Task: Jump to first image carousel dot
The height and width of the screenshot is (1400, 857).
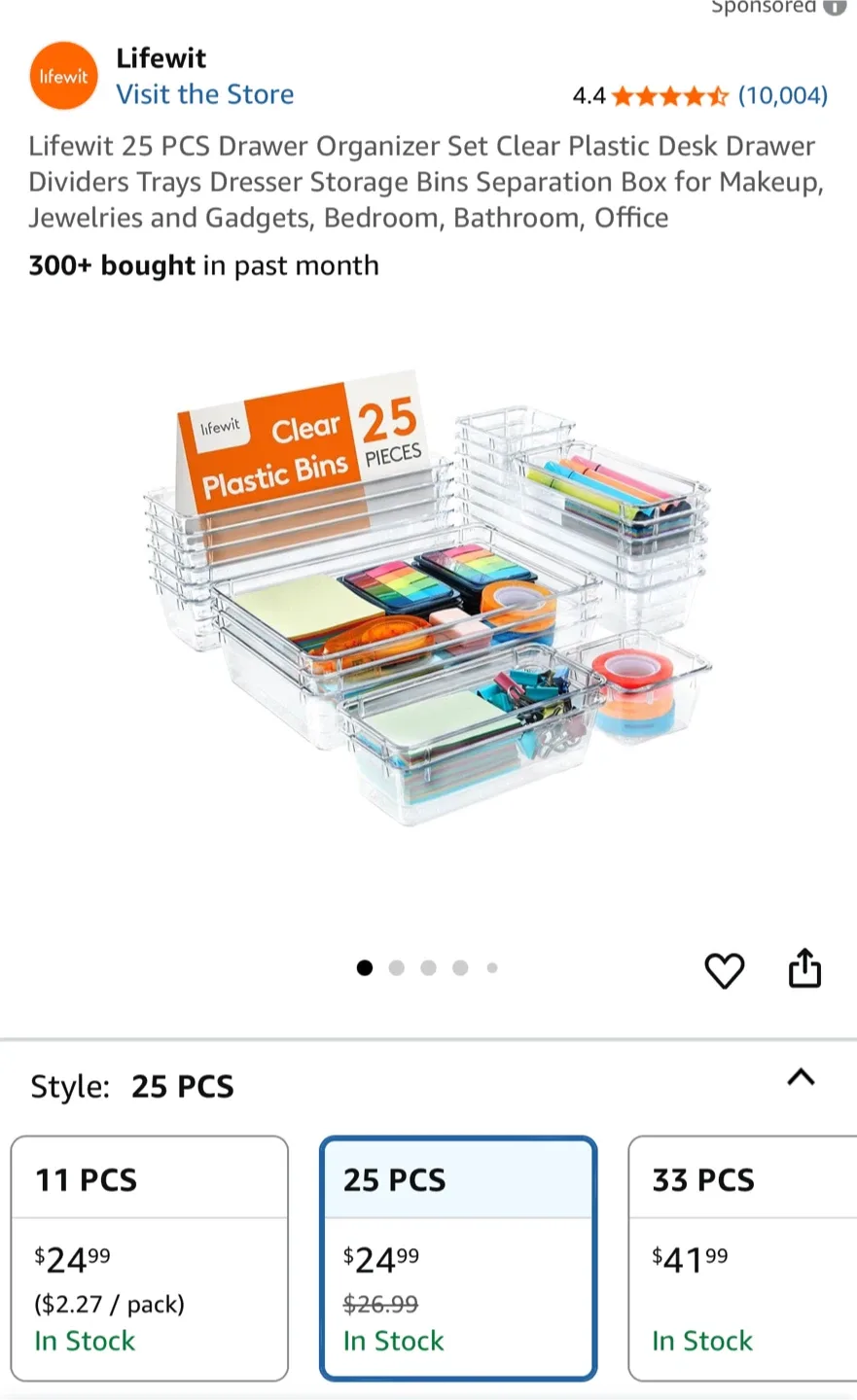Action: click(x=365, y=967)
